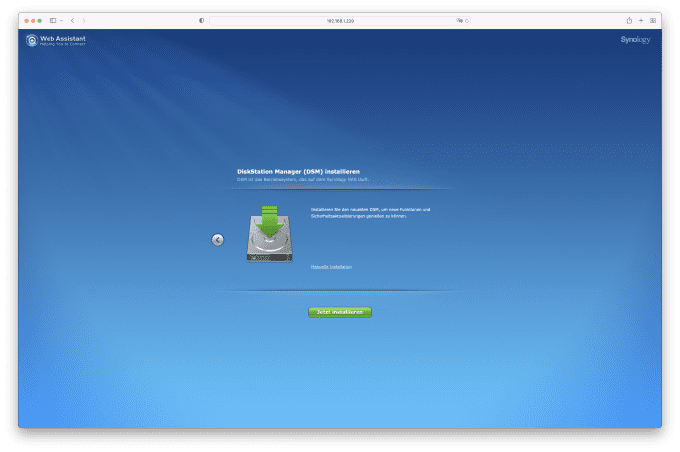Navigate back in Safari
The width and height of the screenshot is (680, 452).
pyautogui.click(x=72, y=20)
